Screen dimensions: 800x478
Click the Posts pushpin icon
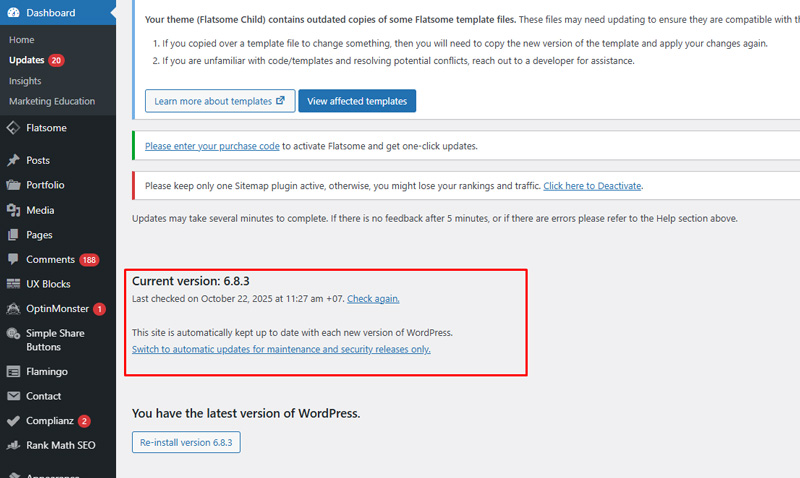(x=13, y=160)
